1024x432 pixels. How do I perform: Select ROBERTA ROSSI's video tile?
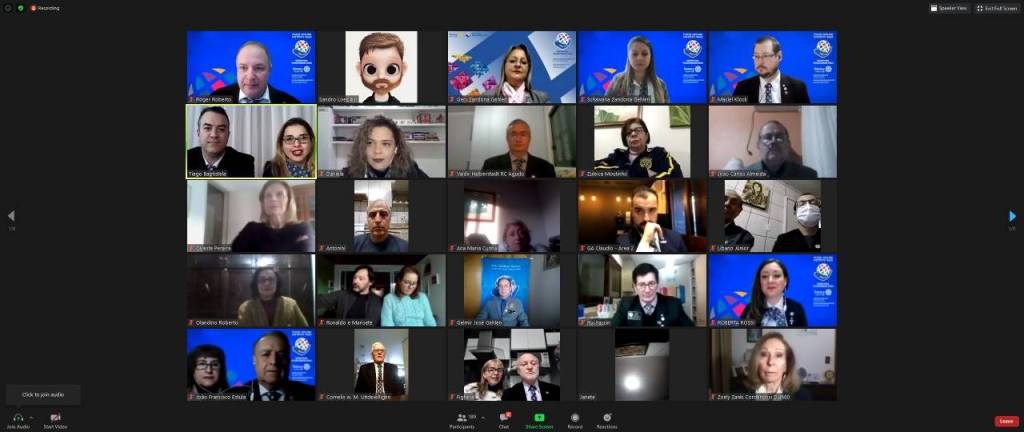pos(772,290)
